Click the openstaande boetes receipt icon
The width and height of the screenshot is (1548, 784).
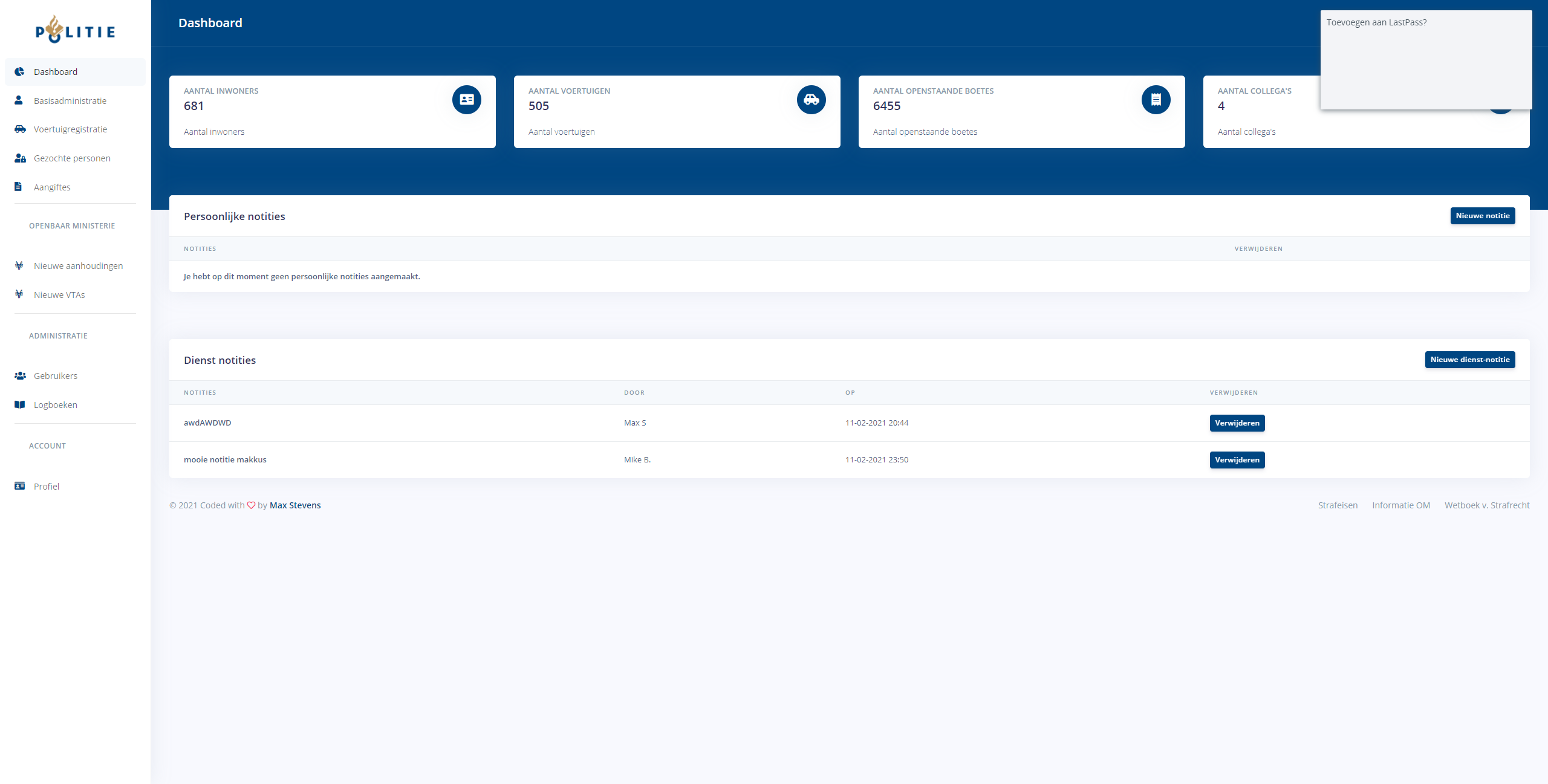[1156, 100]
